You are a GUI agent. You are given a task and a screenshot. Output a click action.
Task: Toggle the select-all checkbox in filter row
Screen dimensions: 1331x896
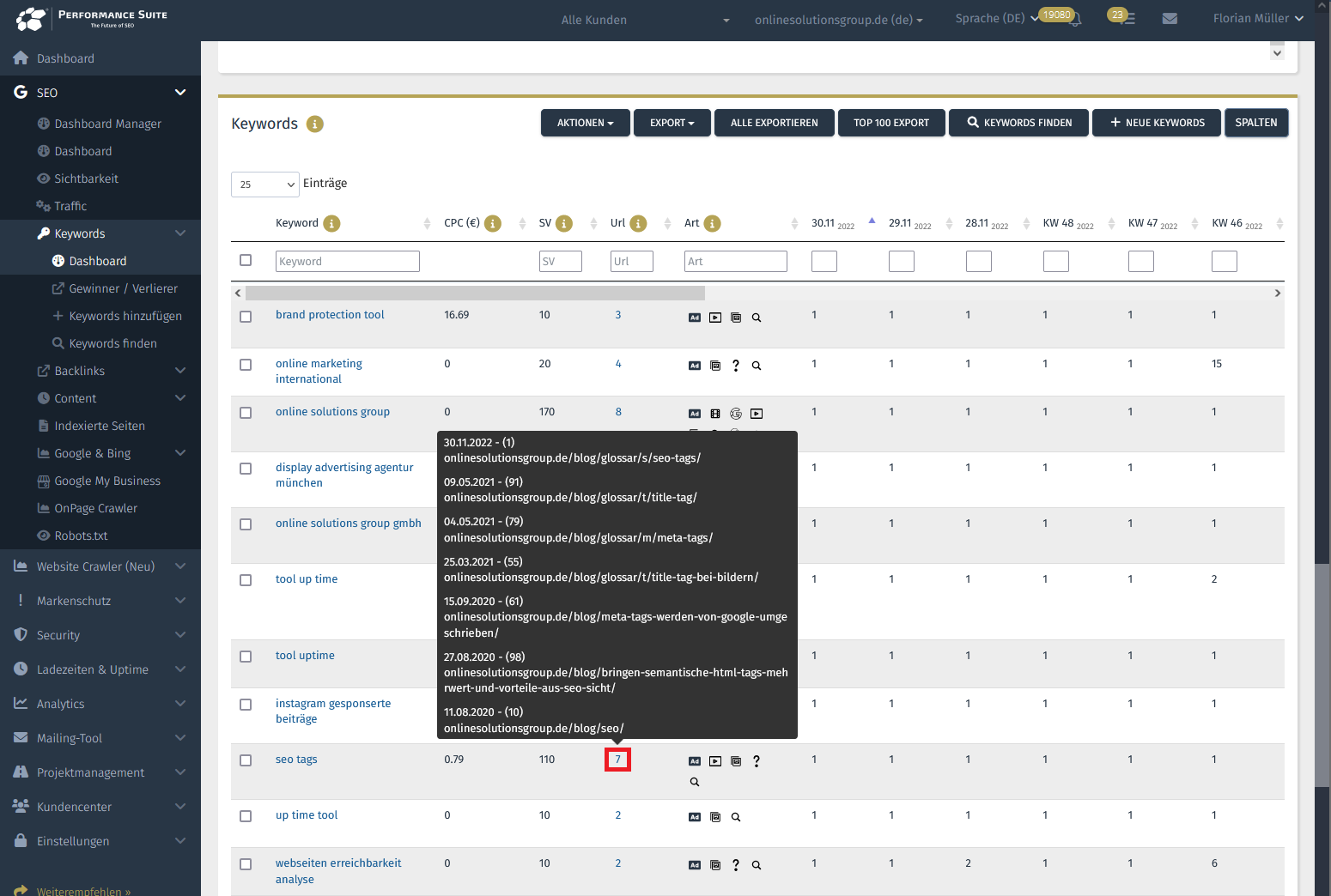[x=246, y=260]
